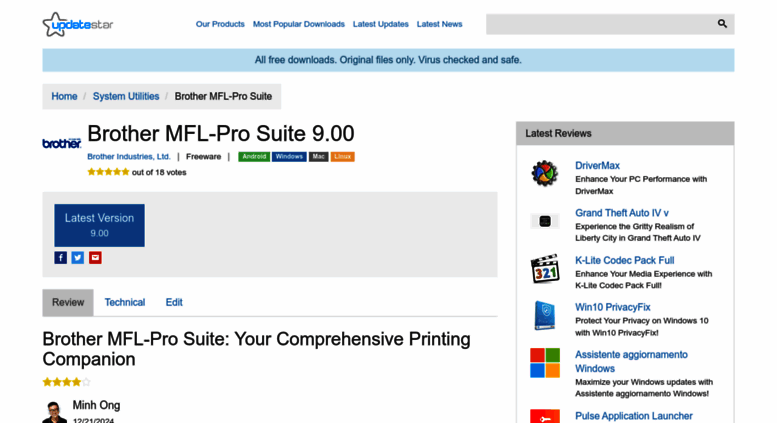Focus the search input field
777x423 pixels.
[598, 24]
